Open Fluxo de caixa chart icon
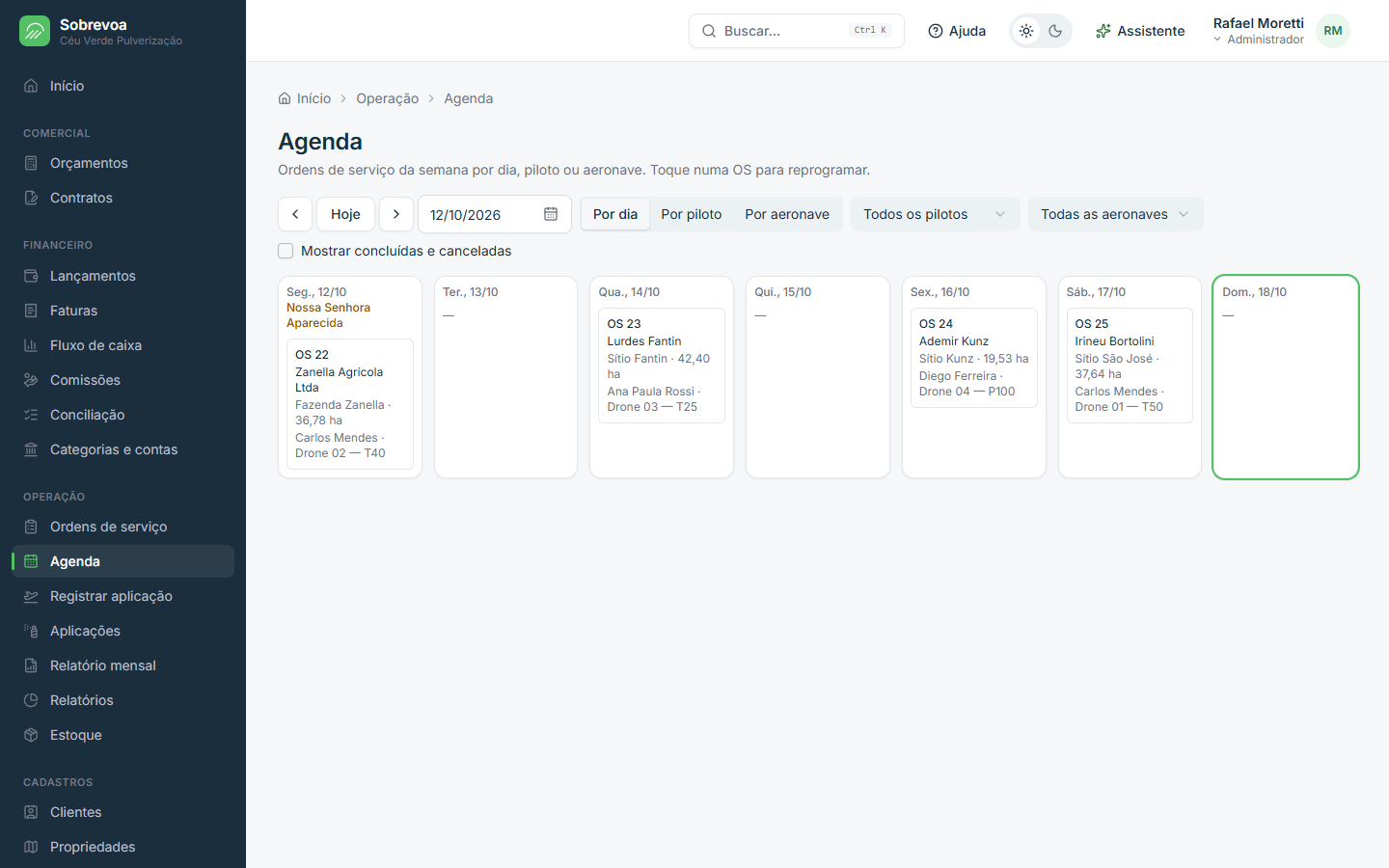Screen dimensions: 1389x868 [x=31, y=345]
